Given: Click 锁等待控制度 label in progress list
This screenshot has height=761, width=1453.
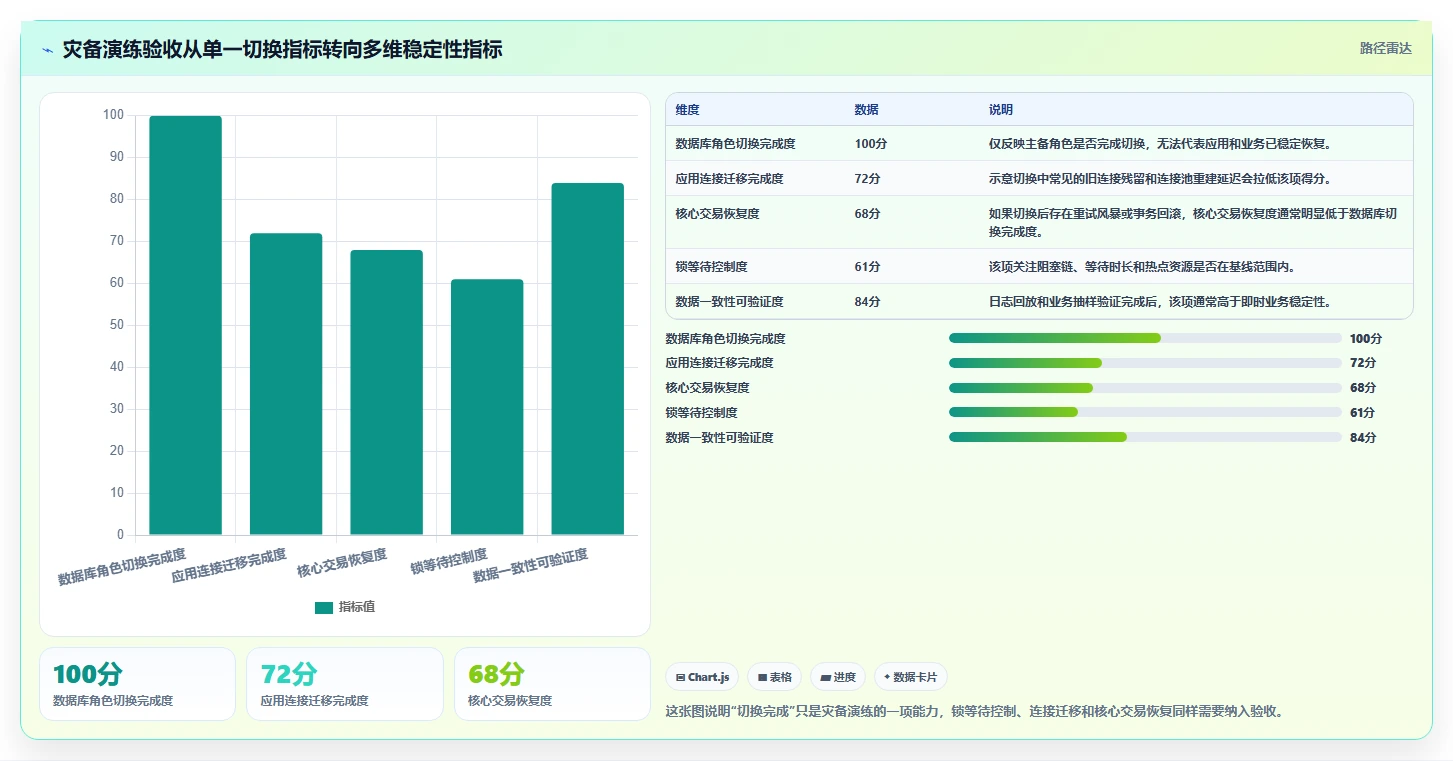Looking at the screenshot, I should (702, 413).
